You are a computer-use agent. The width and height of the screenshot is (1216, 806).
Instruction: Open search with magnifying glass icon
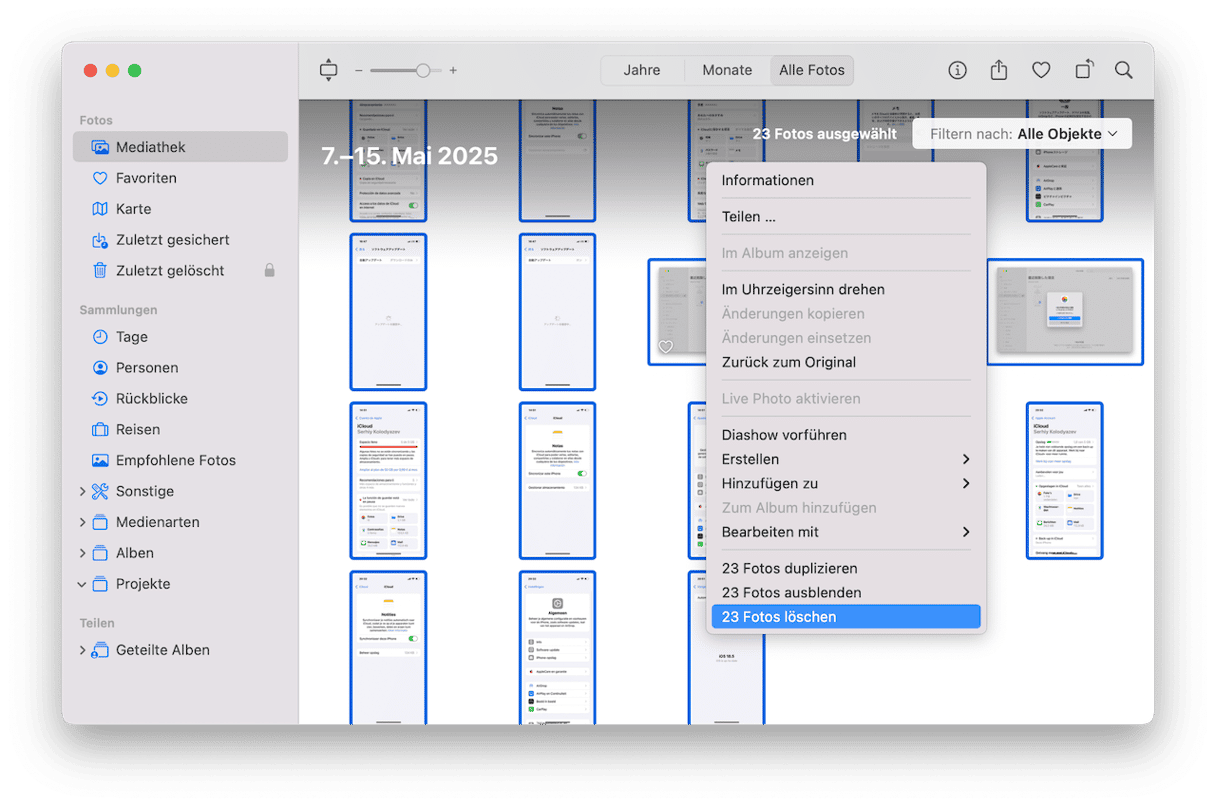coord(1124,70)
